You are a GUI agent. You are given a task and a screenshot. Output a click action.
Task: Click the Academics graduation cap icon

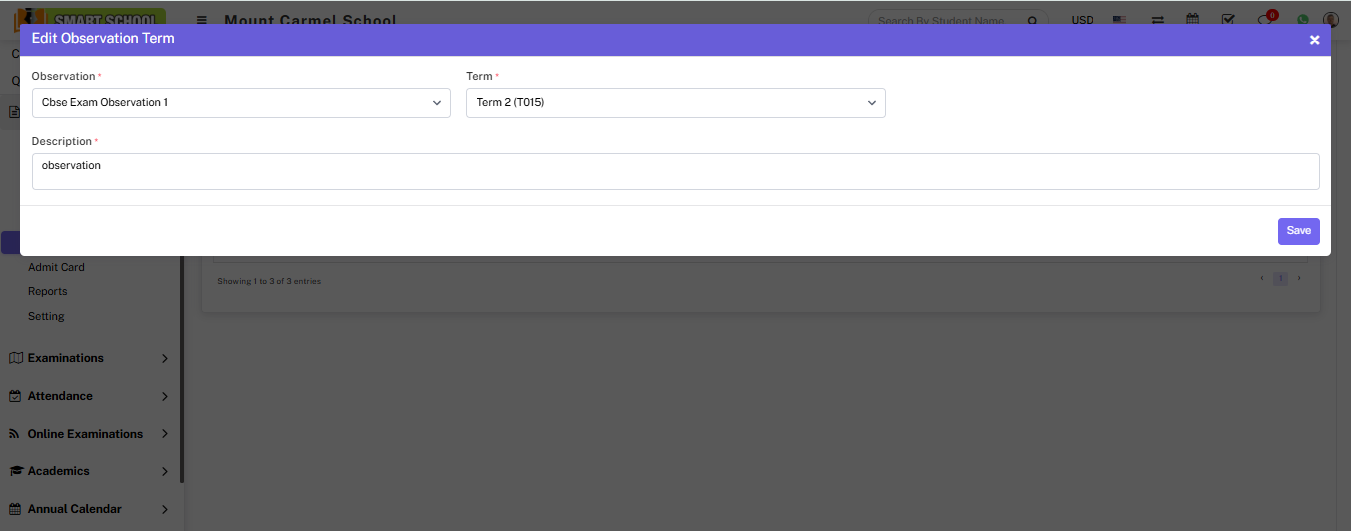point(15,471)
